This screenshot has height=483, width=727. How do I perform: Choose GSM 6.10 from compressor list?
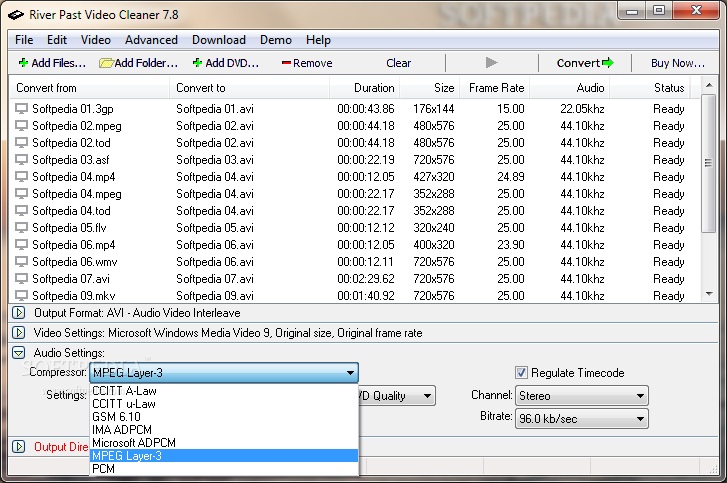(224, 417)
